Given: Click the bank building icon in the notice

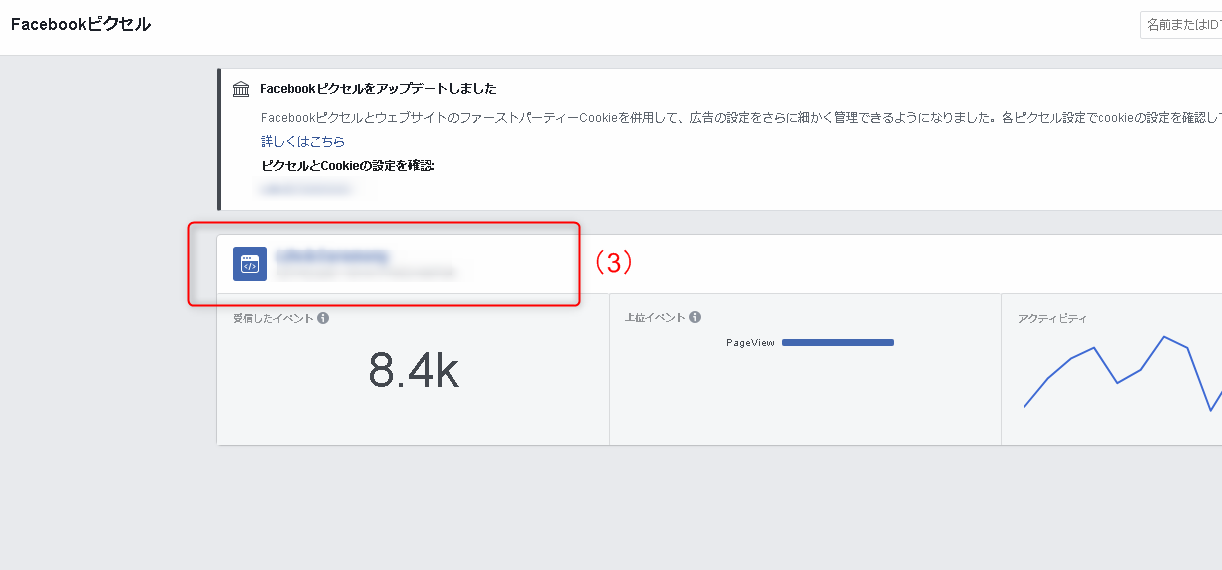Looking at the screenshot, I should click(241, 89).
